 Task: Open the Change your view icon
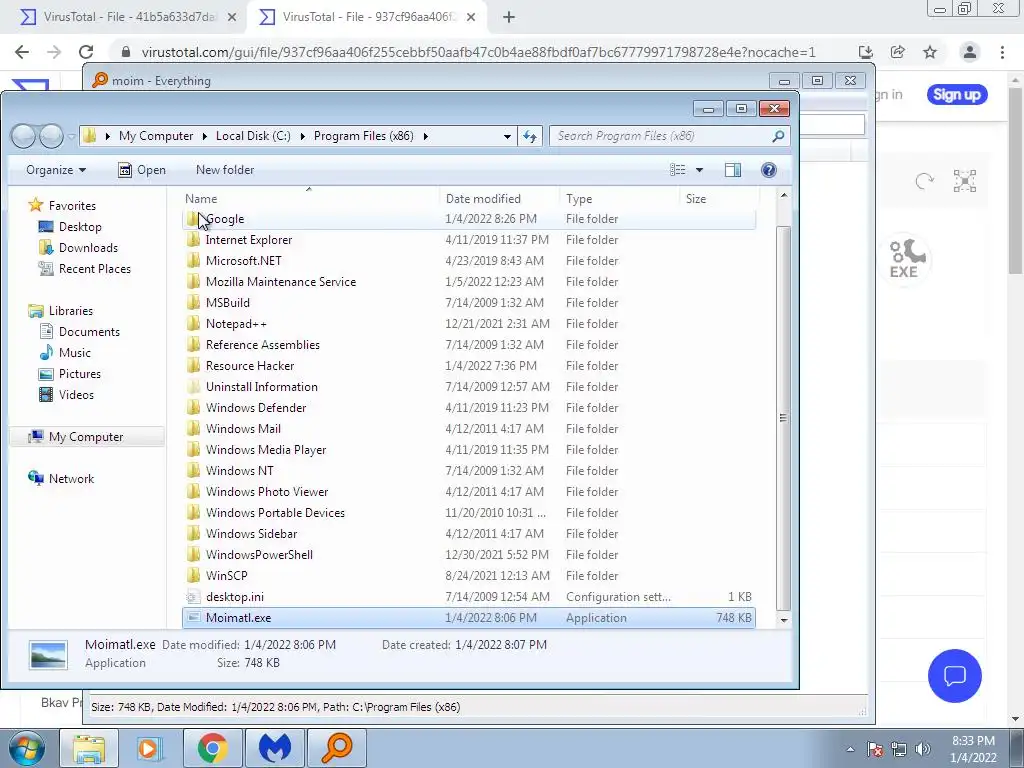(678, 170)
